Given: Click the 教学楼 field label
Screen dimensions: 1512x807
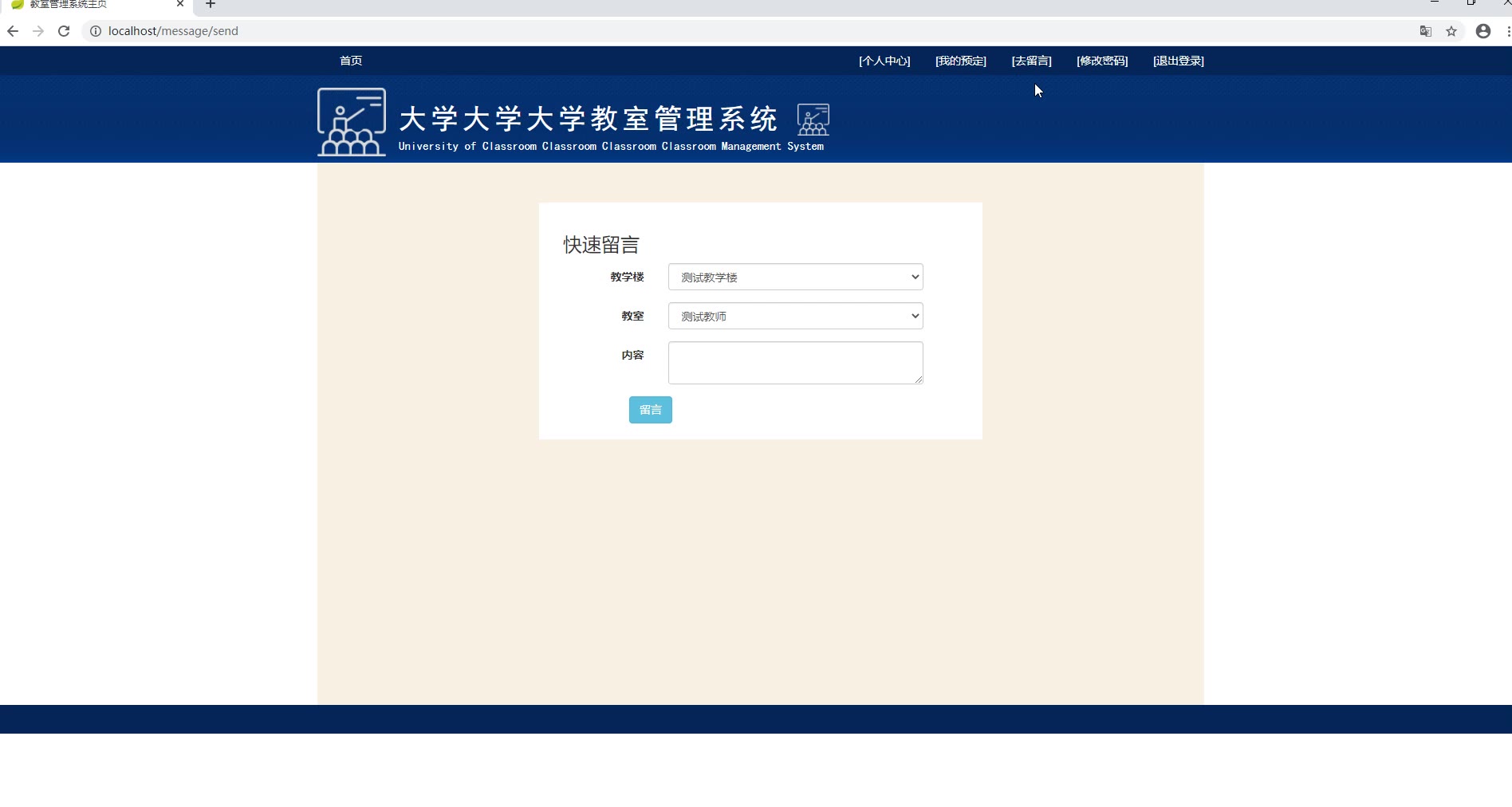Looking at the screenshot, I should (x=627, y=277).
